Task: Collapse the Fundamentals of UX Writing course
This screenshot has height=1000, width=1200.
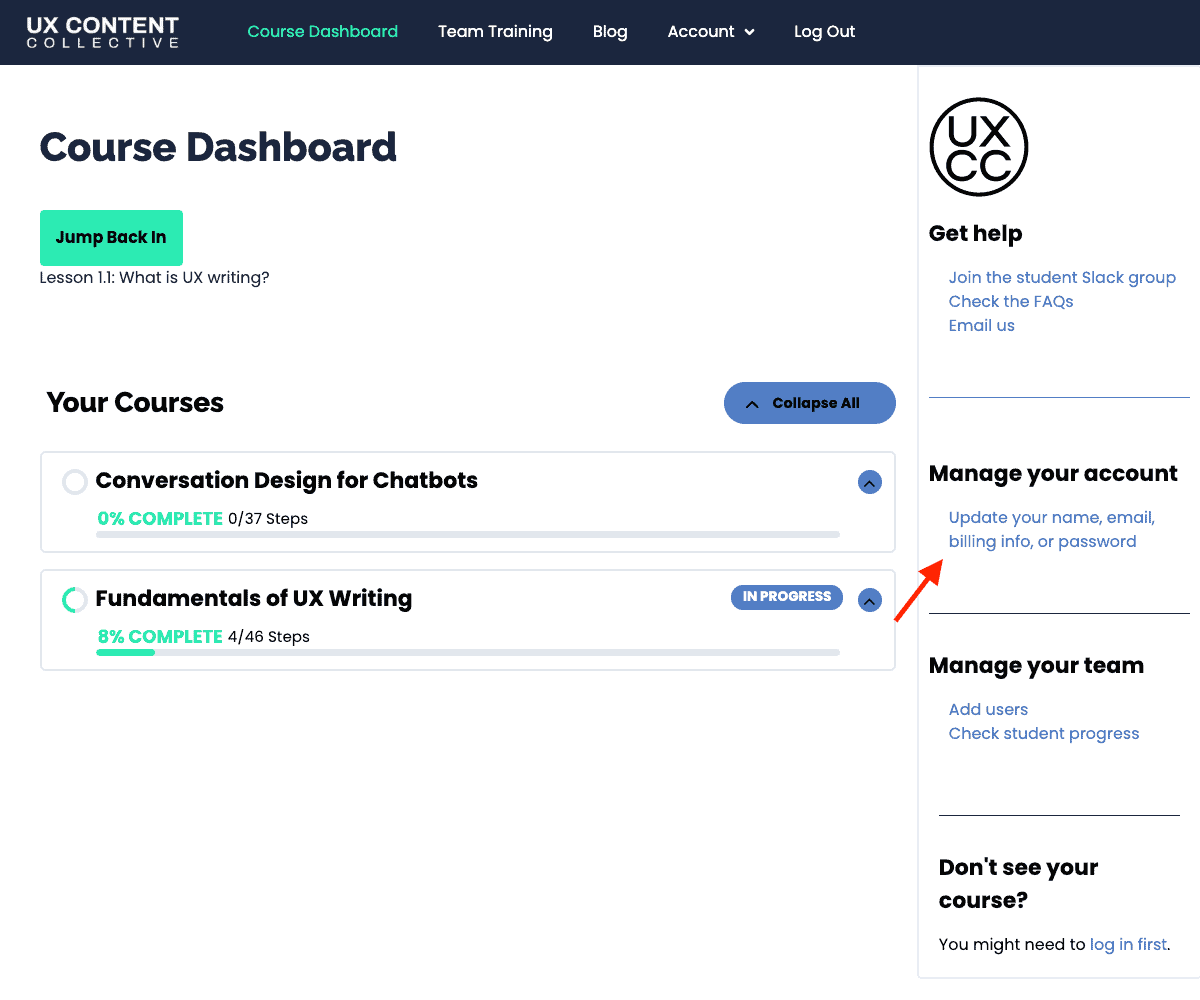Action: click(870, 601)
